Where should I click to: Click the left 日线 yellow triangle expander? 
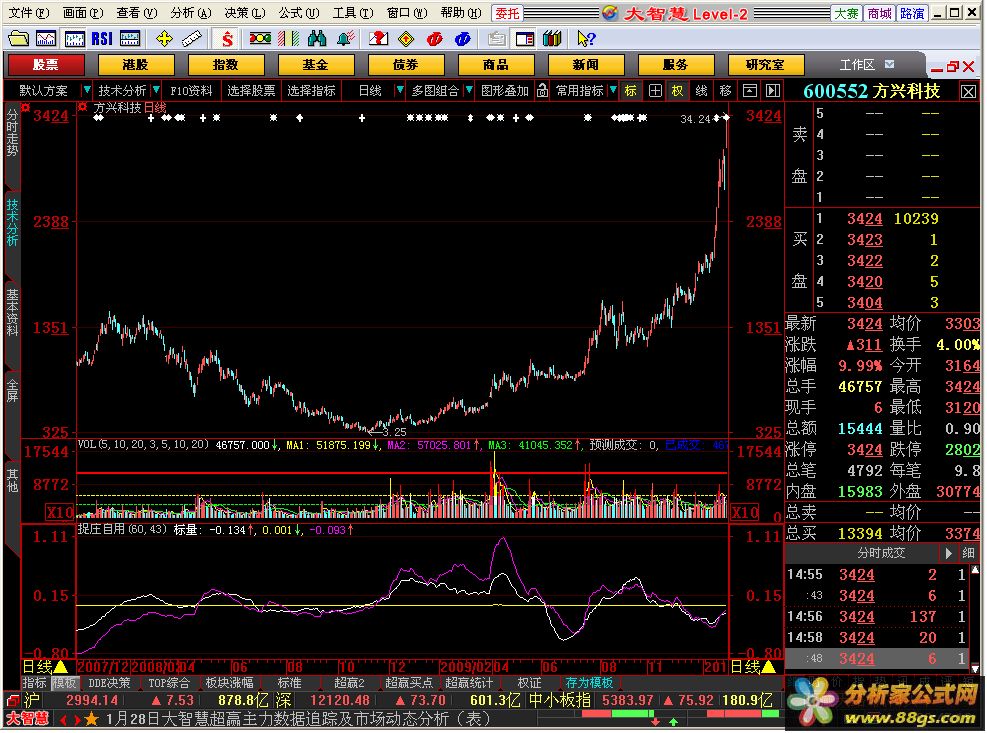click(x=61, y=667)
